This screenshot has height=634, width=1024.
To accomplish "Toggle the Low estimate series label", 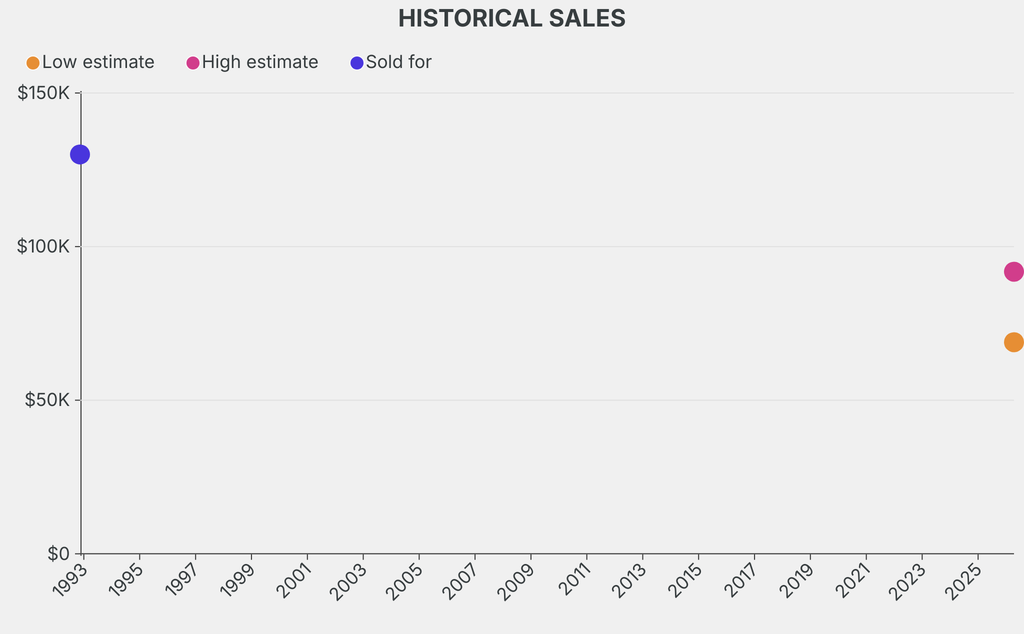I will click(98, 62).
